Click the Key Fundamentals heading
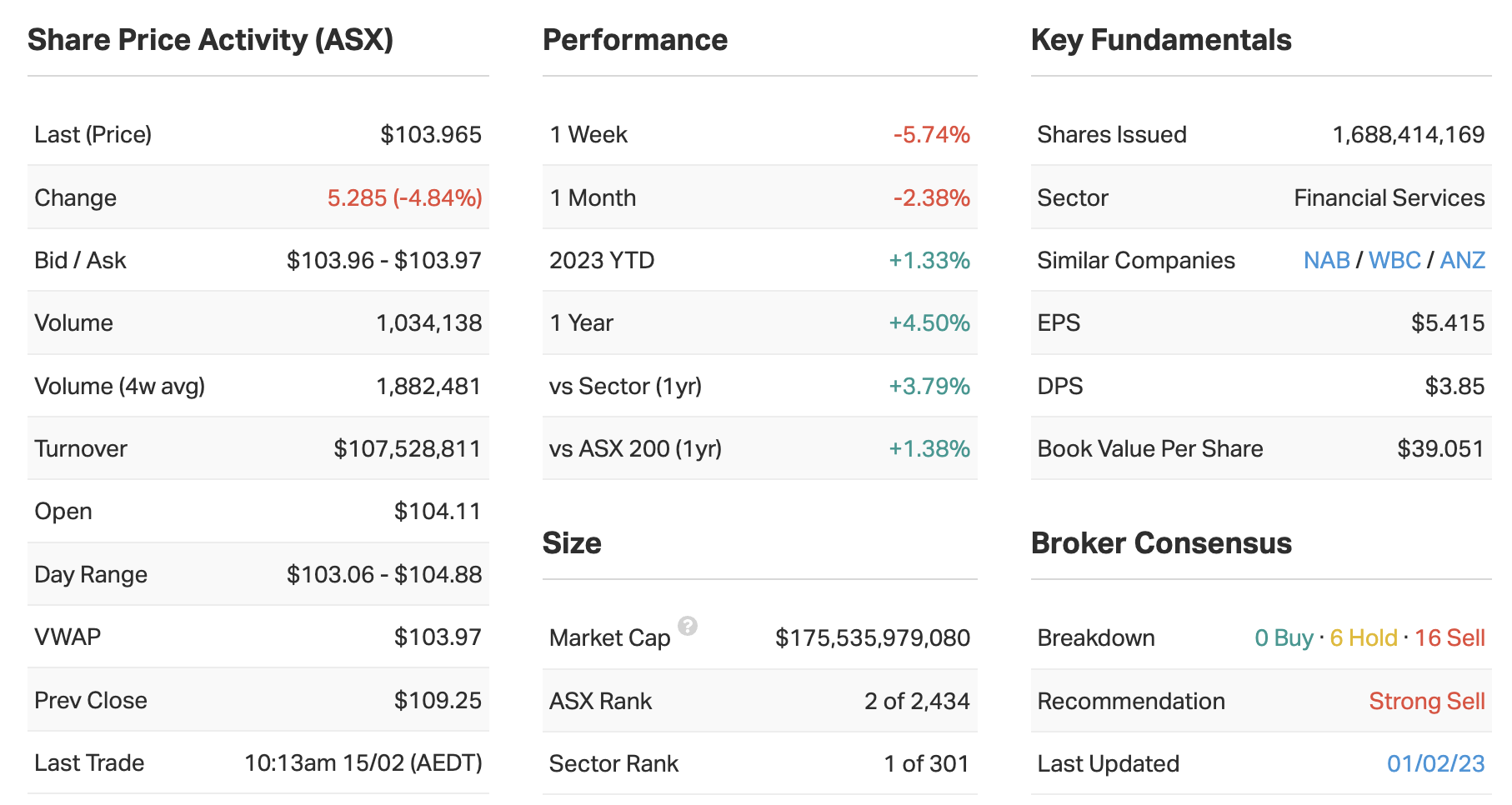Image resolution: width=1512 pixels, height=805 pixels. tap(1161, 40)
